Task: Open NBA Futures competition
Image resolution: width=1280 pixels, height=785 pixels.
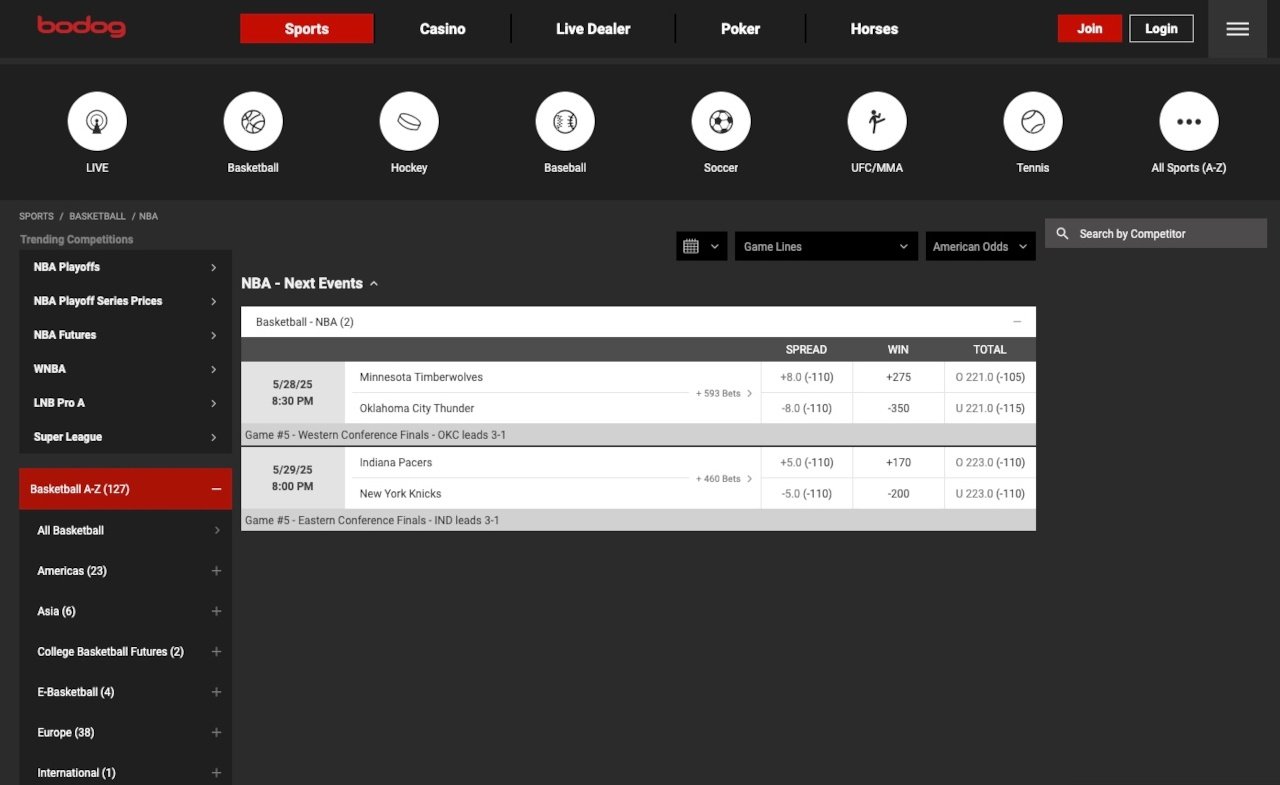Action: coord(125,335)
